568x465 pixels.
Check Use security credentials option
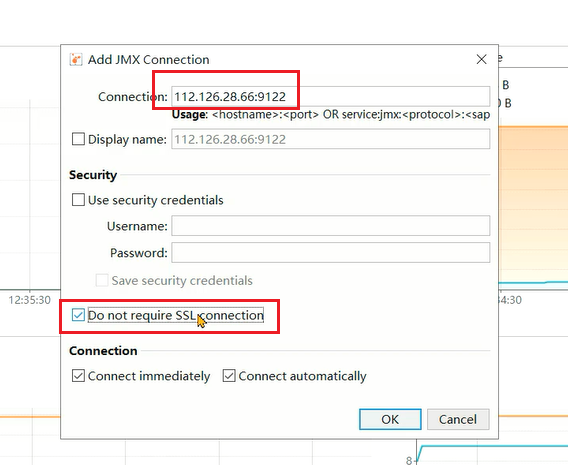coord(78,200)
